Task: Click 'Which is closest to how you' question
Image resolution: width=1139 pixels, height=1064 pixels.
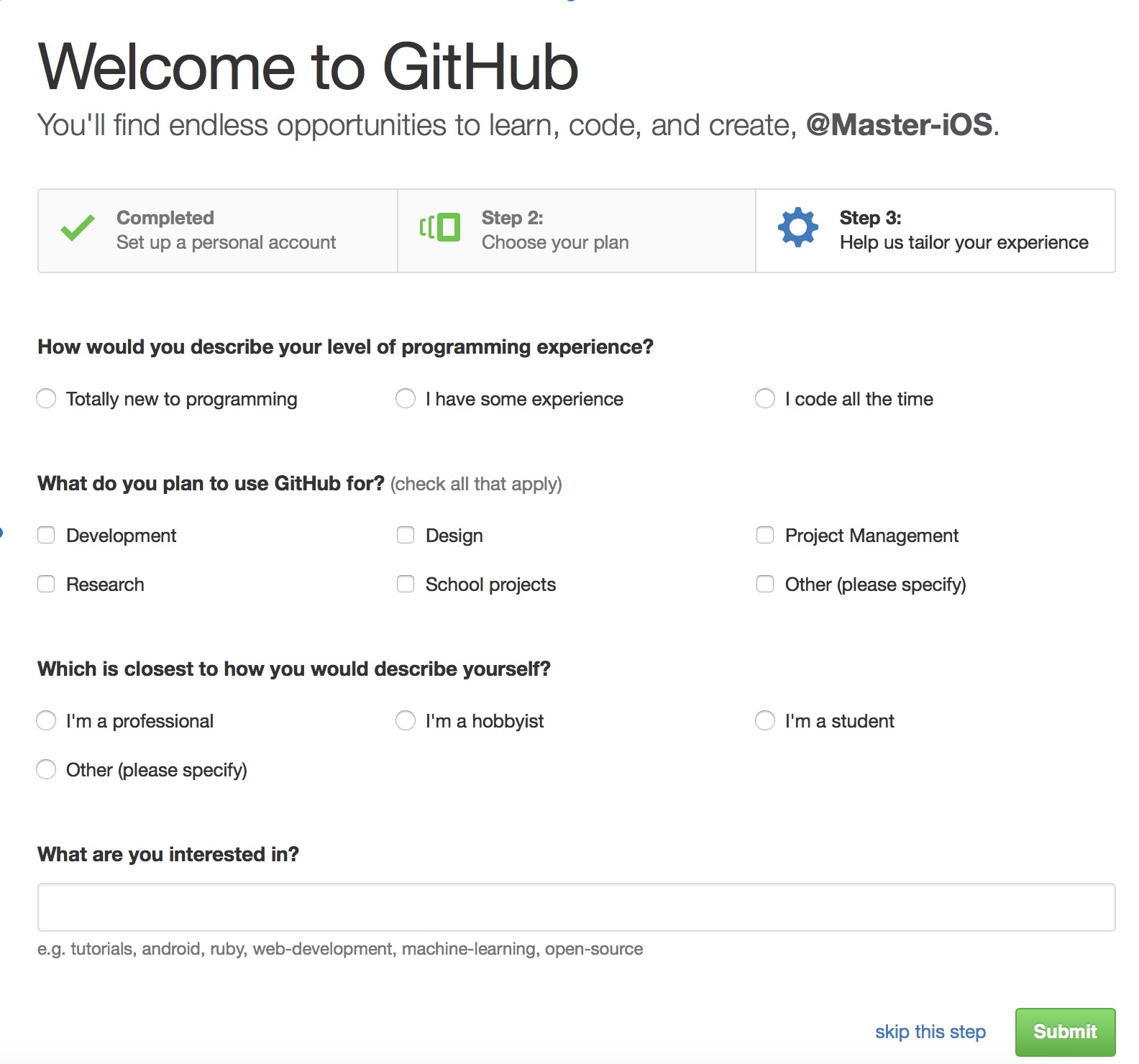Action: pos(294,669)
